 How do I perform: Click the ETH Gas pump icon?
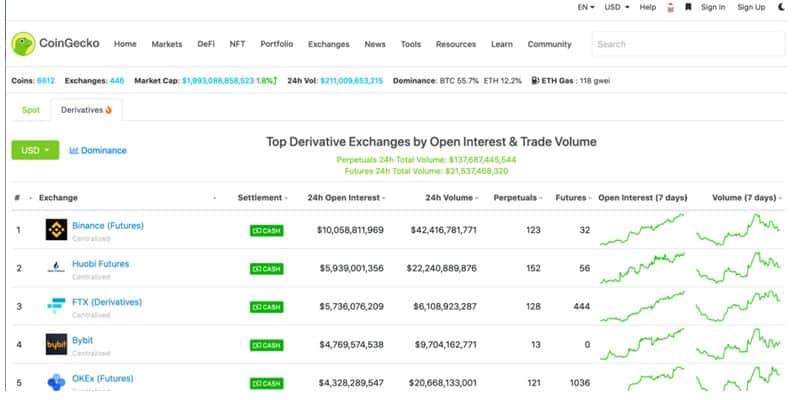click(535, 81)
